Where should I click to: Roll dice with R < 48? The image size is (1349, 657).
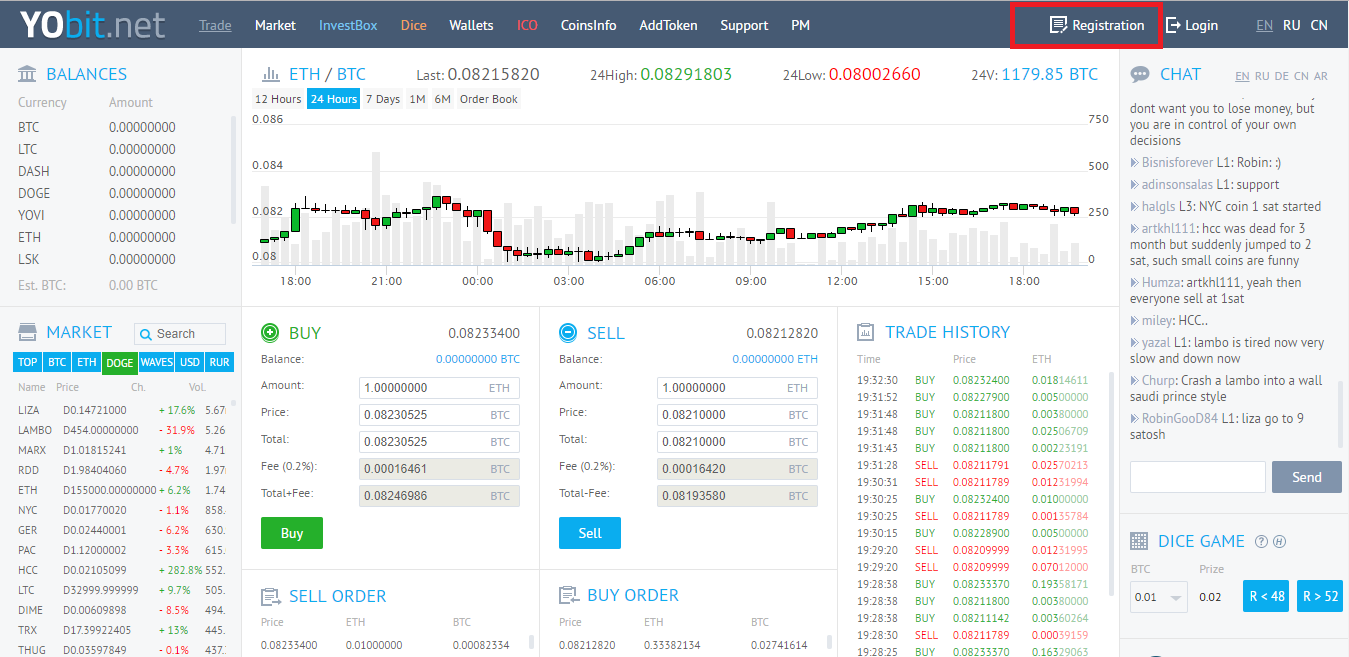pos(1266,596)
